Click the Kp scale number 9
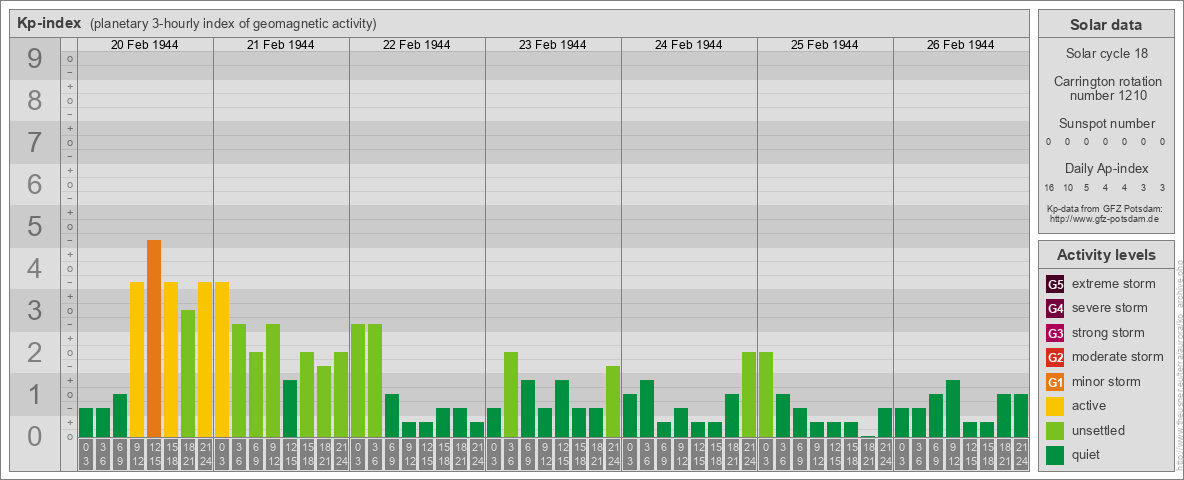The image size is (1184, 480). coord(34,59)
